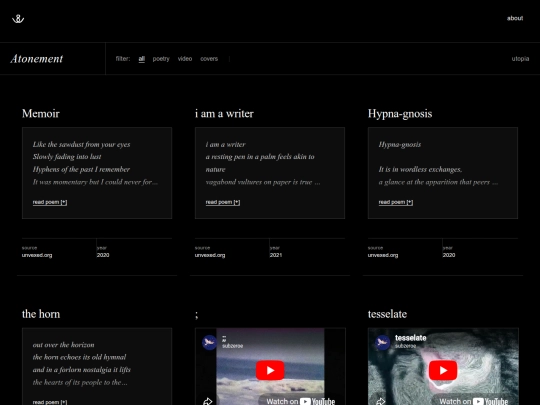
Task: Click share icon on ';' video
Action: pos(208,401)
